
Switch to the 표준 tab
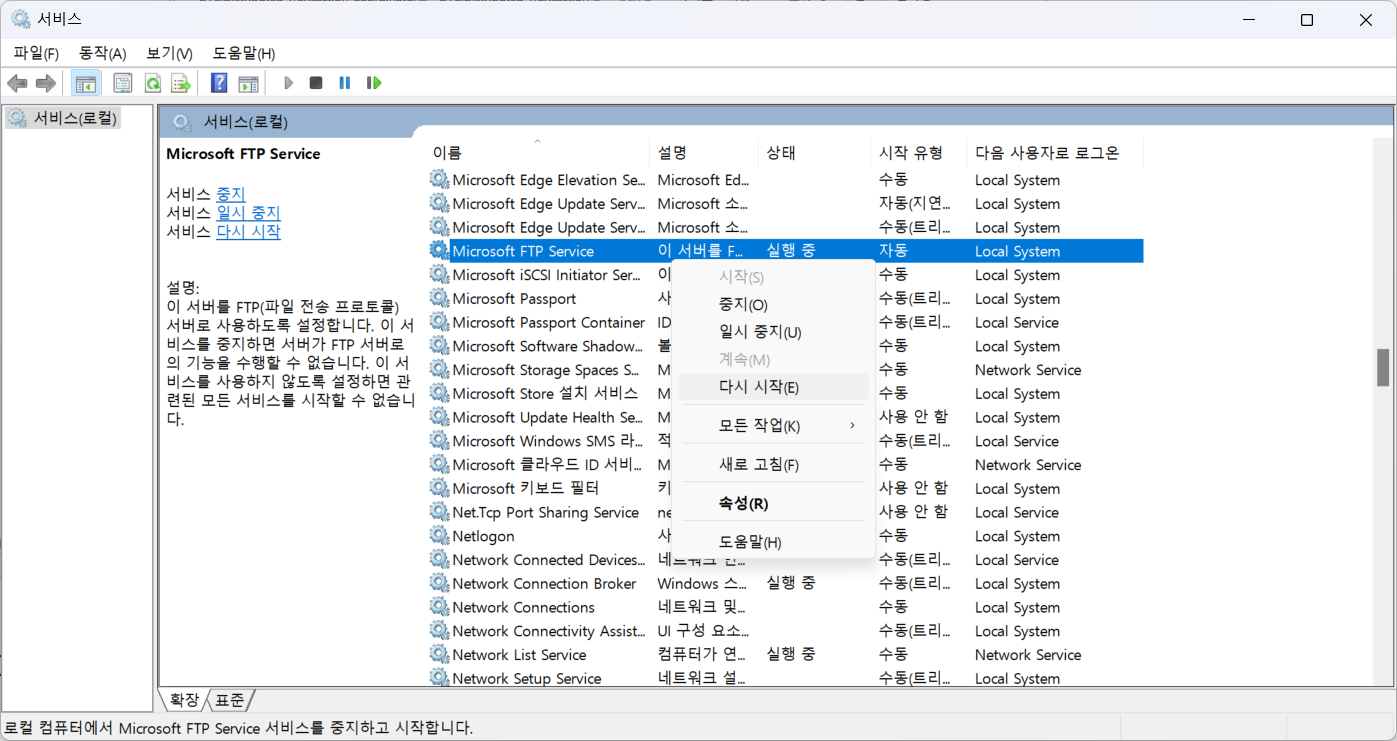(x=229, y=700)
